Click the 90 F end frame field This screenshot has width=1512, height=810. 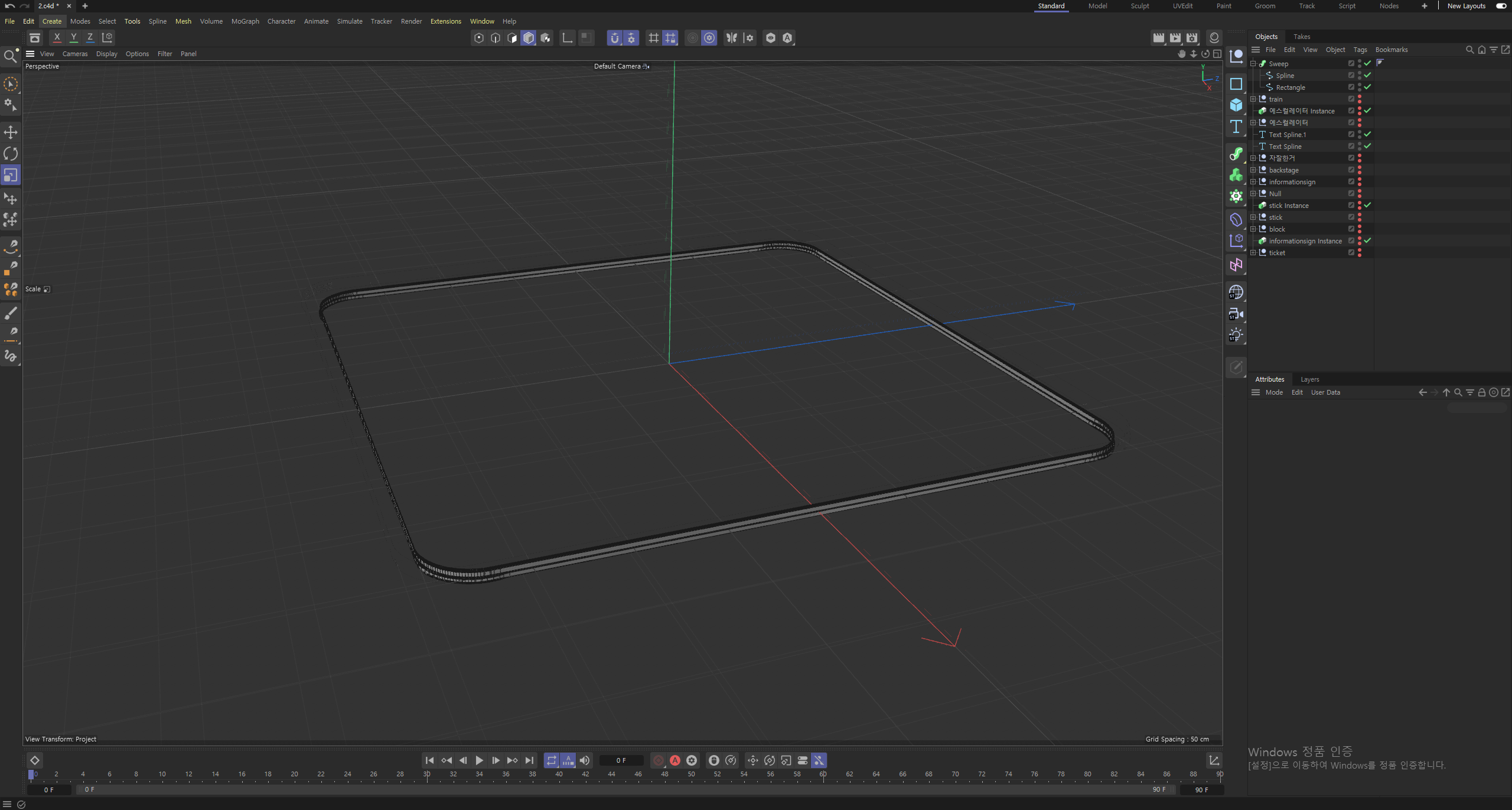1201,789
